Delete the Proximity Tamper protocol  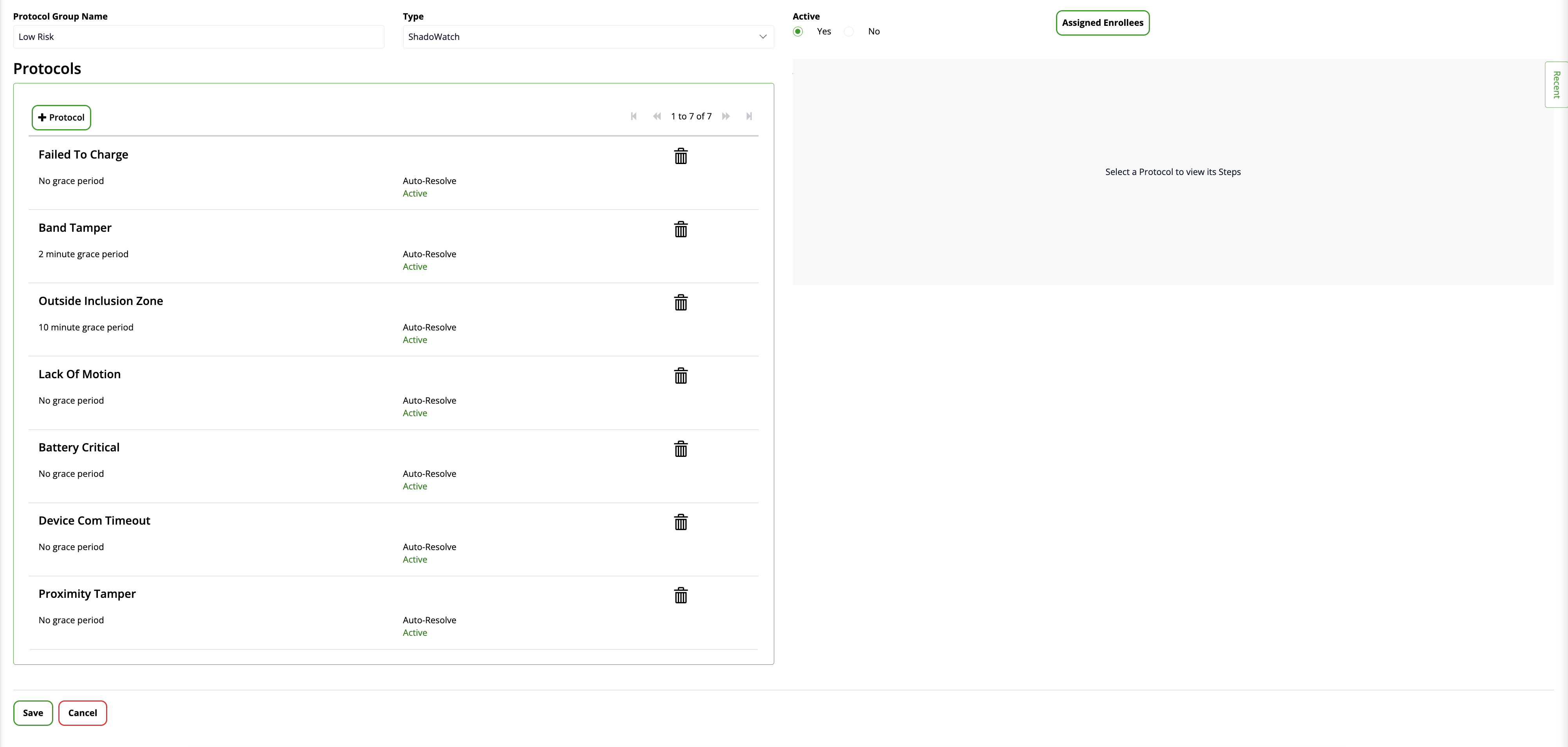coord(681,595)
